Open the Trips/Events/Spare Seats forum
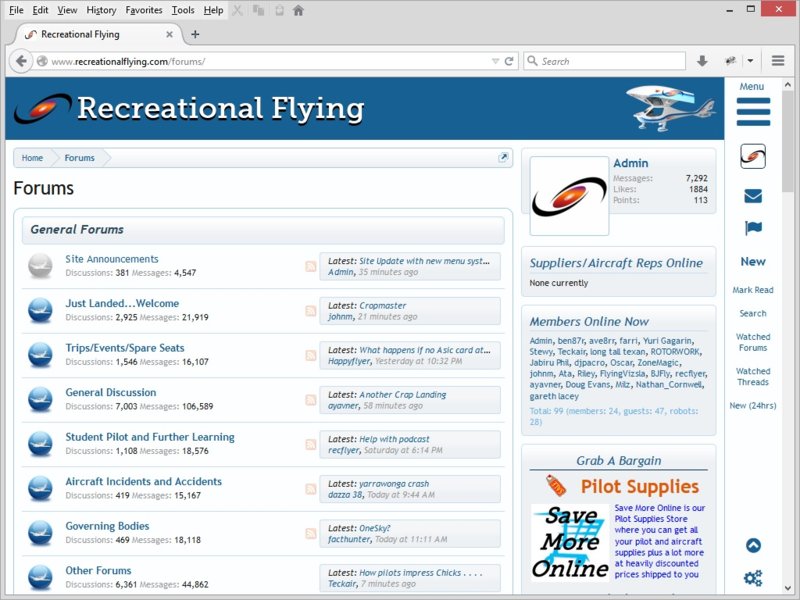This screenshot has height=600, width=800. pyautogui.click(x=125, y=348)
